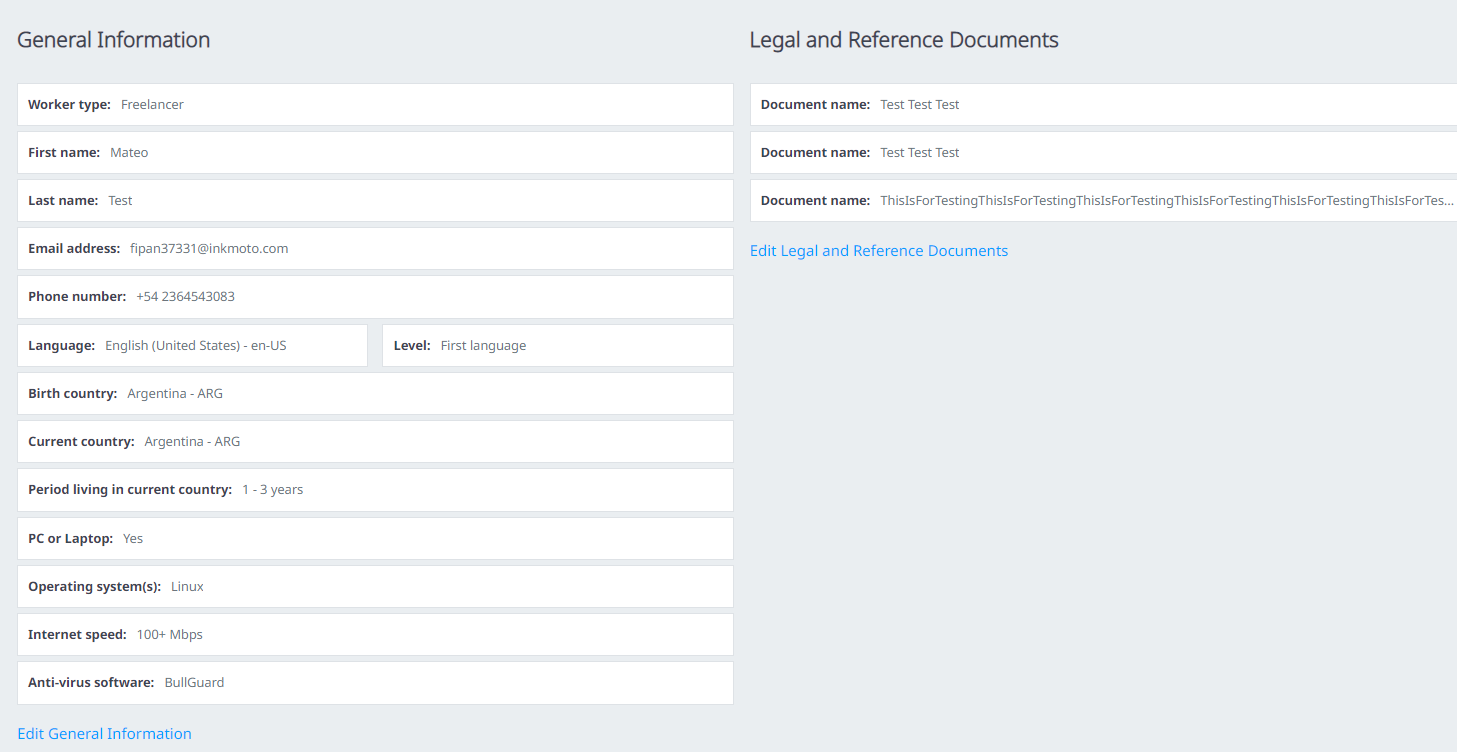1457x752 pixels.
Task: Click the Anti-virus software BullGuard row
Action: pos(375,683)
